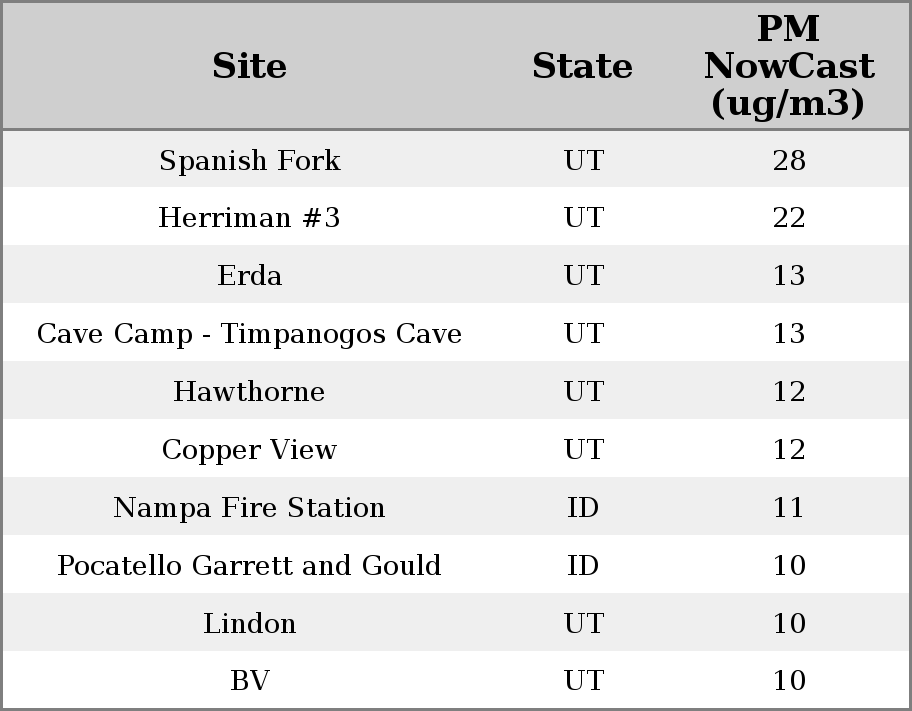Select the UT state cell for Erda
The width and height of the screenshot is (912, 711).
point(583,276)
